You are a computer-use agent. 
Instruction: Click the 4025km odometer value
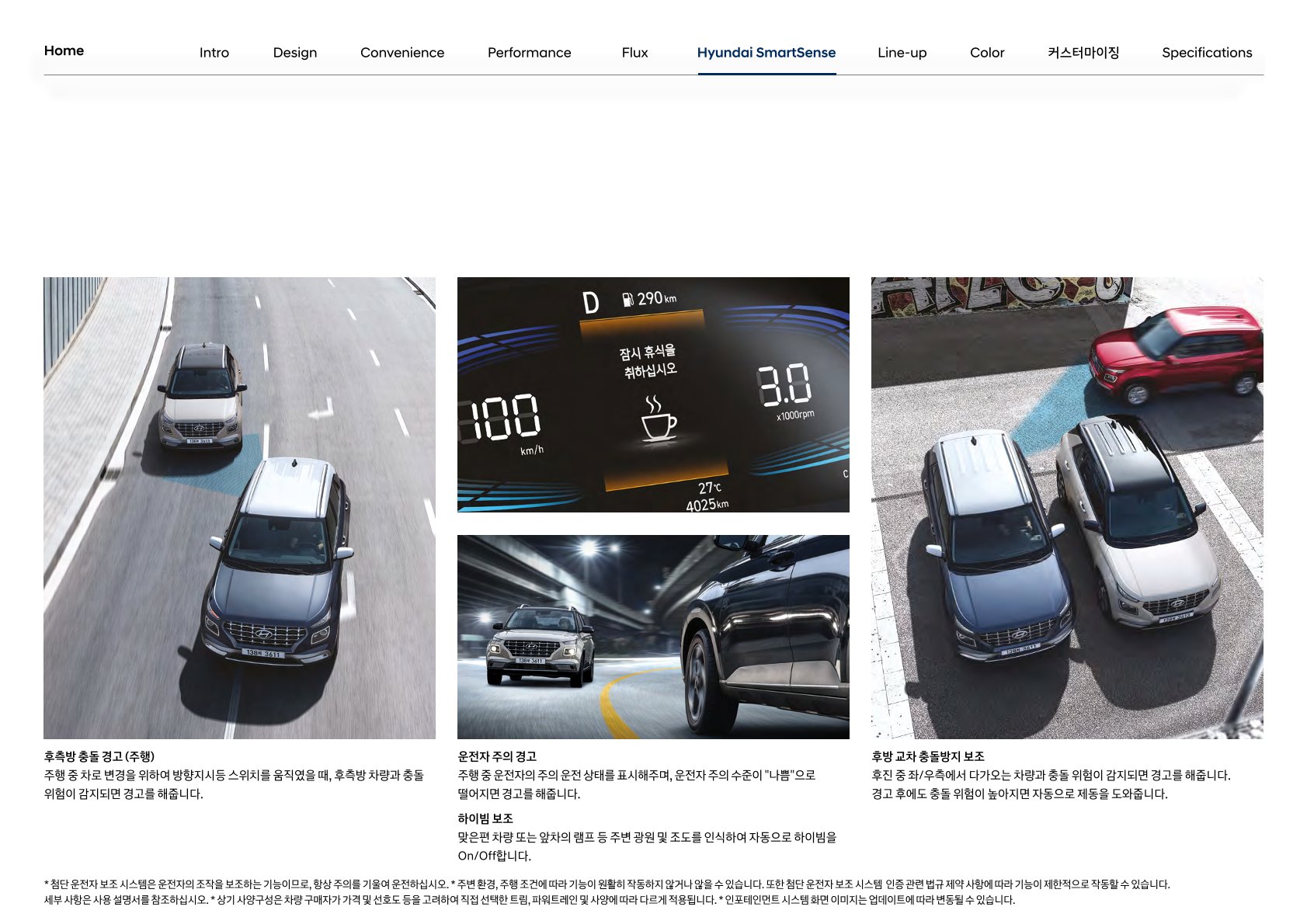coord(707,505)
